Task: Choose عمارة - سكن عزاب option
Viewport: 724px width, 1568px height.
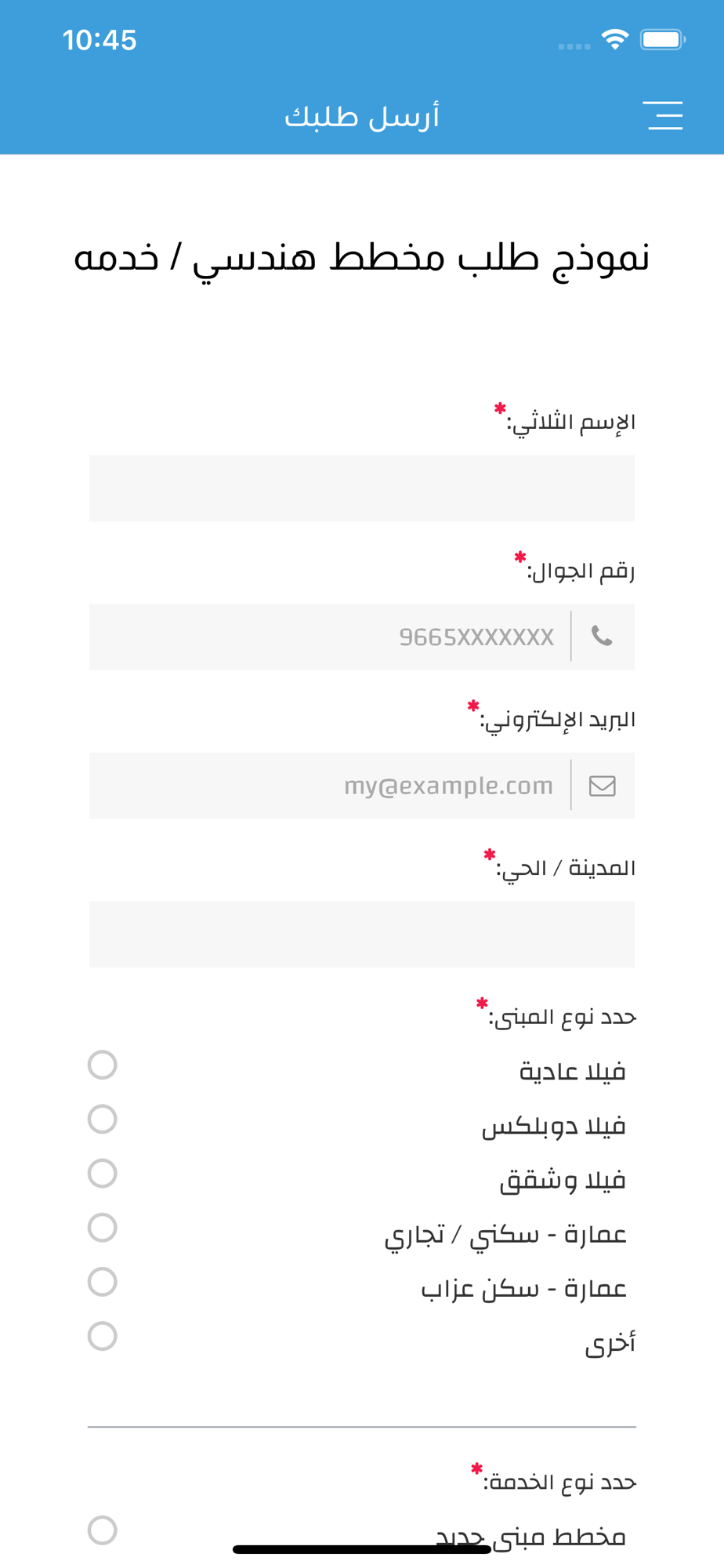Action: [103, 1282]
